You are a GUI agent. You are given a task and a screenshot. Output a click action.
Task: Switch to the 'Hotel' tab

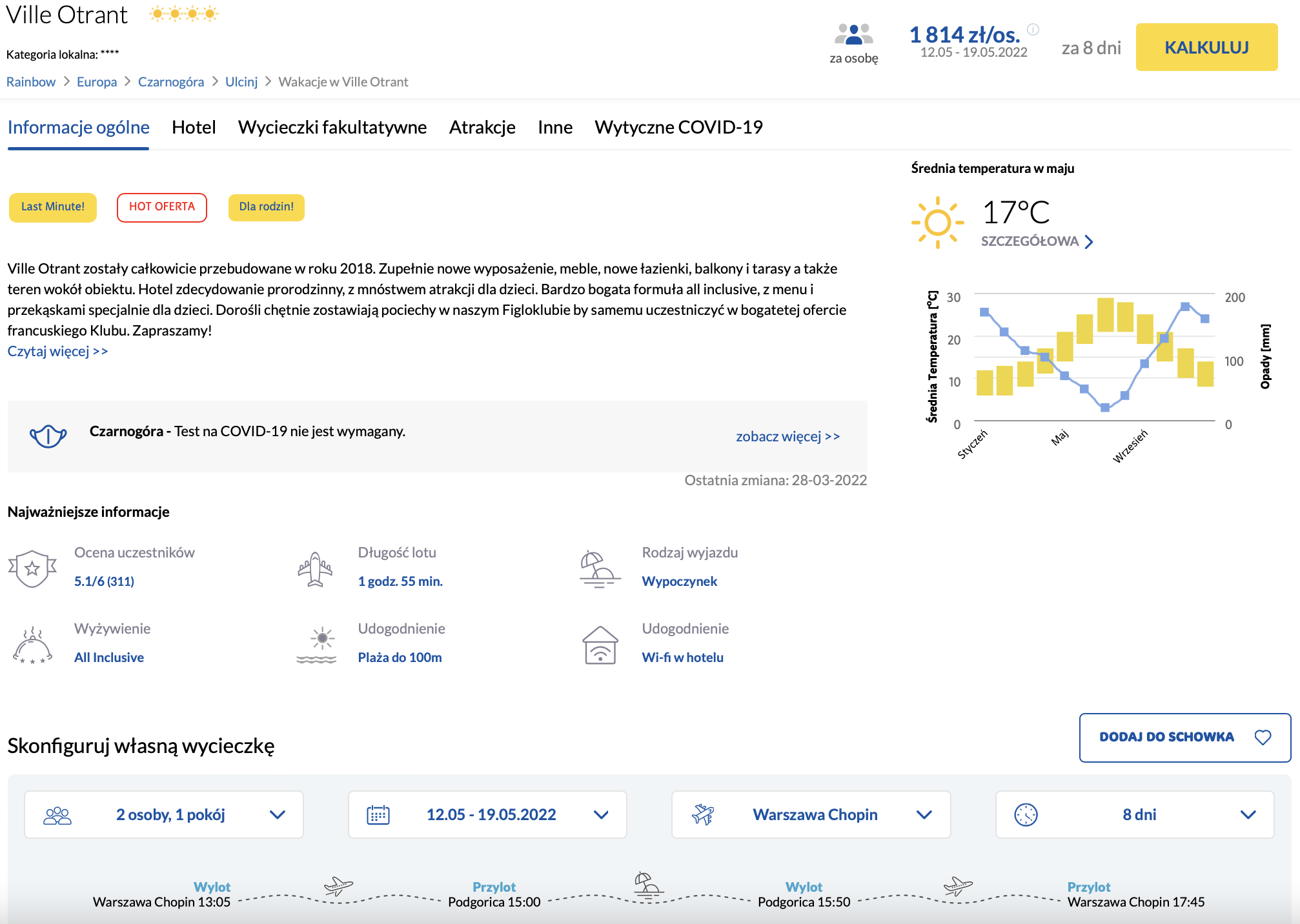pos(194,127)
